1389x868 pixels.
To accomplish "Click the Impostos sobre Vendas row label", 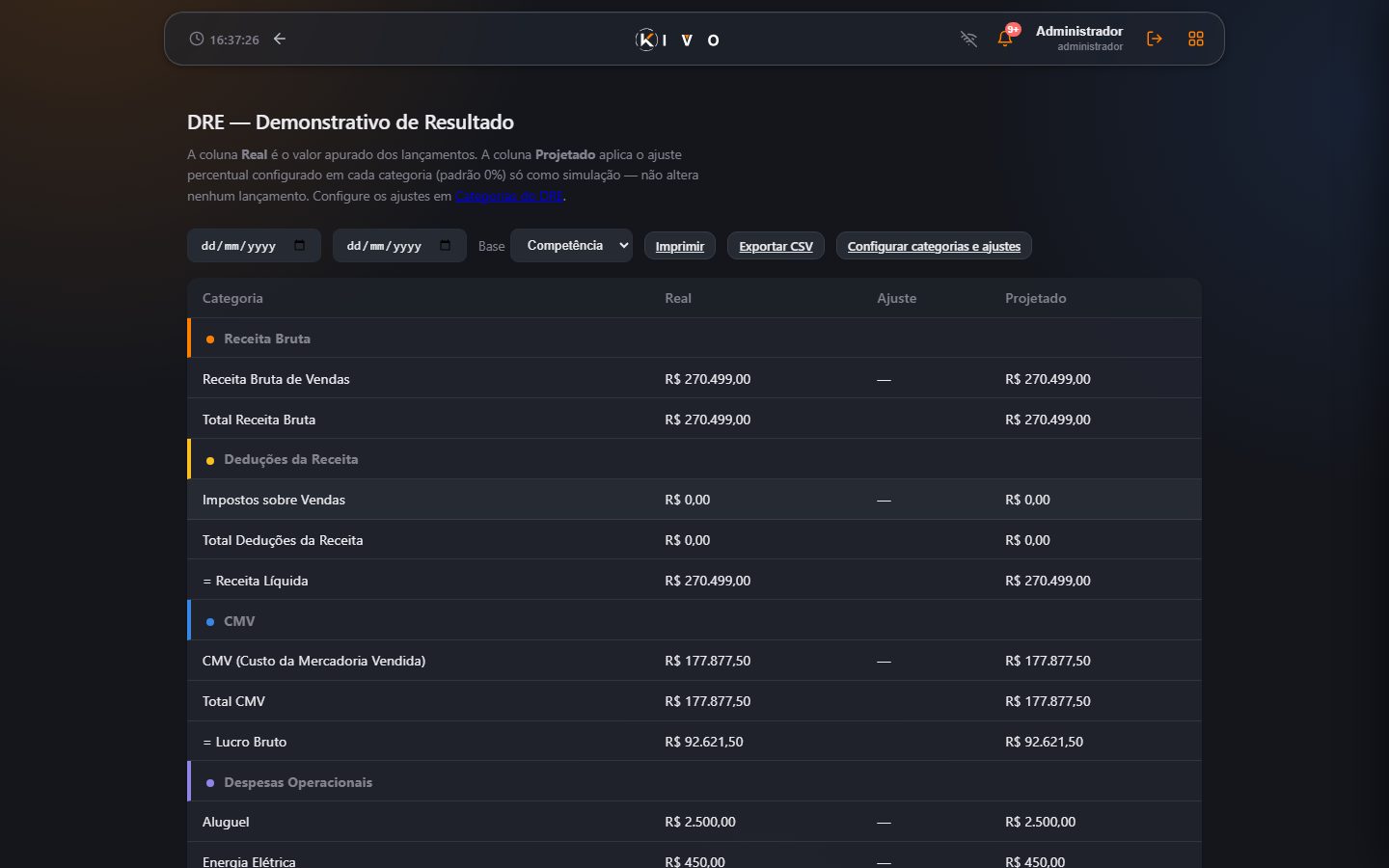I will [x=274, y=500].
